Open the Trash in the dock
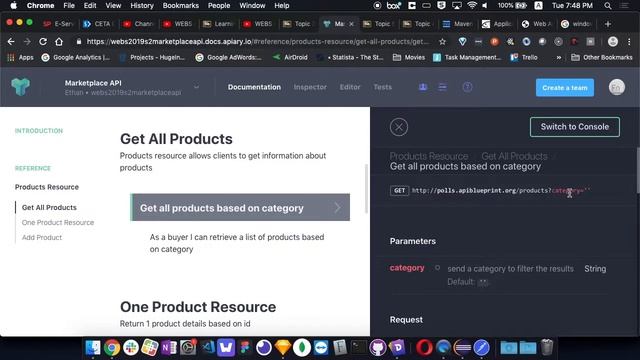The height and width of the screenshot is (360, 640). [547, 348]
